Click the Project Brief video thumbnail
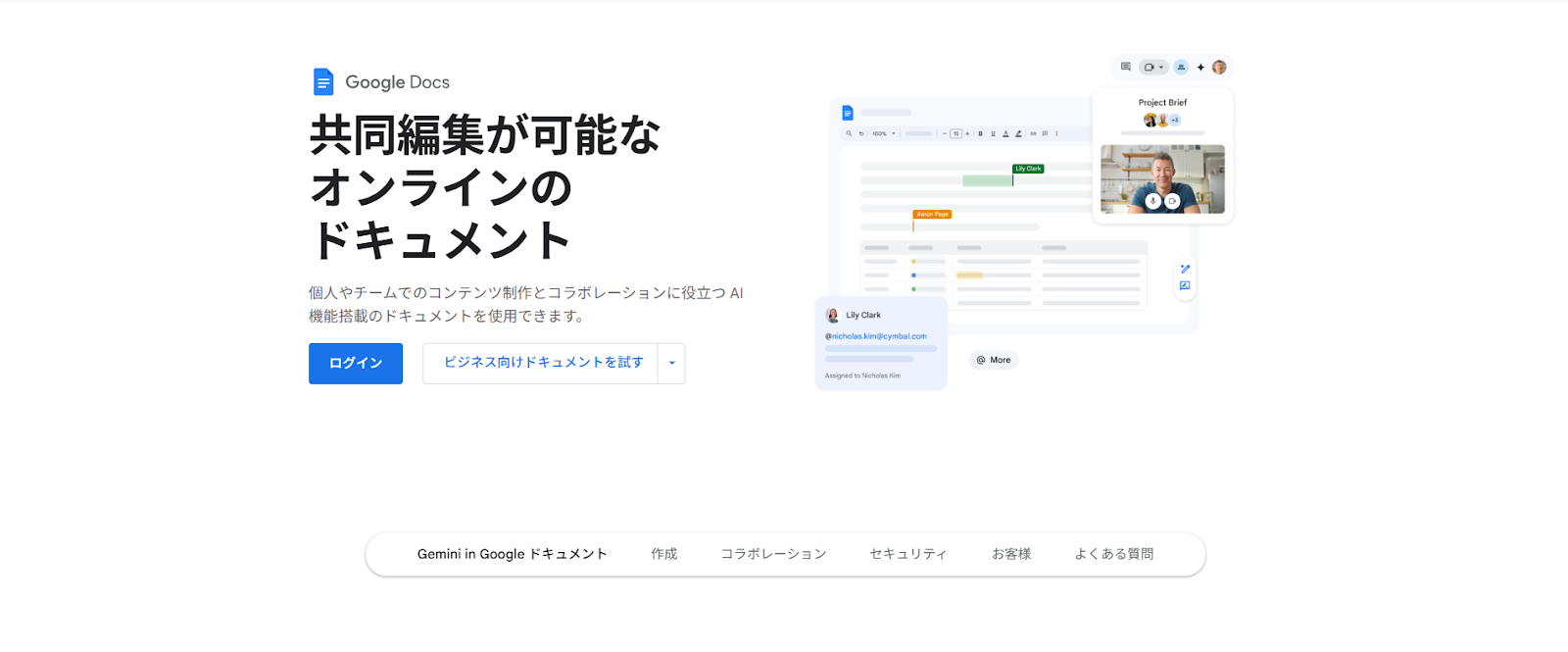Screen dimensions: 1568x652 coord(1162,179)
